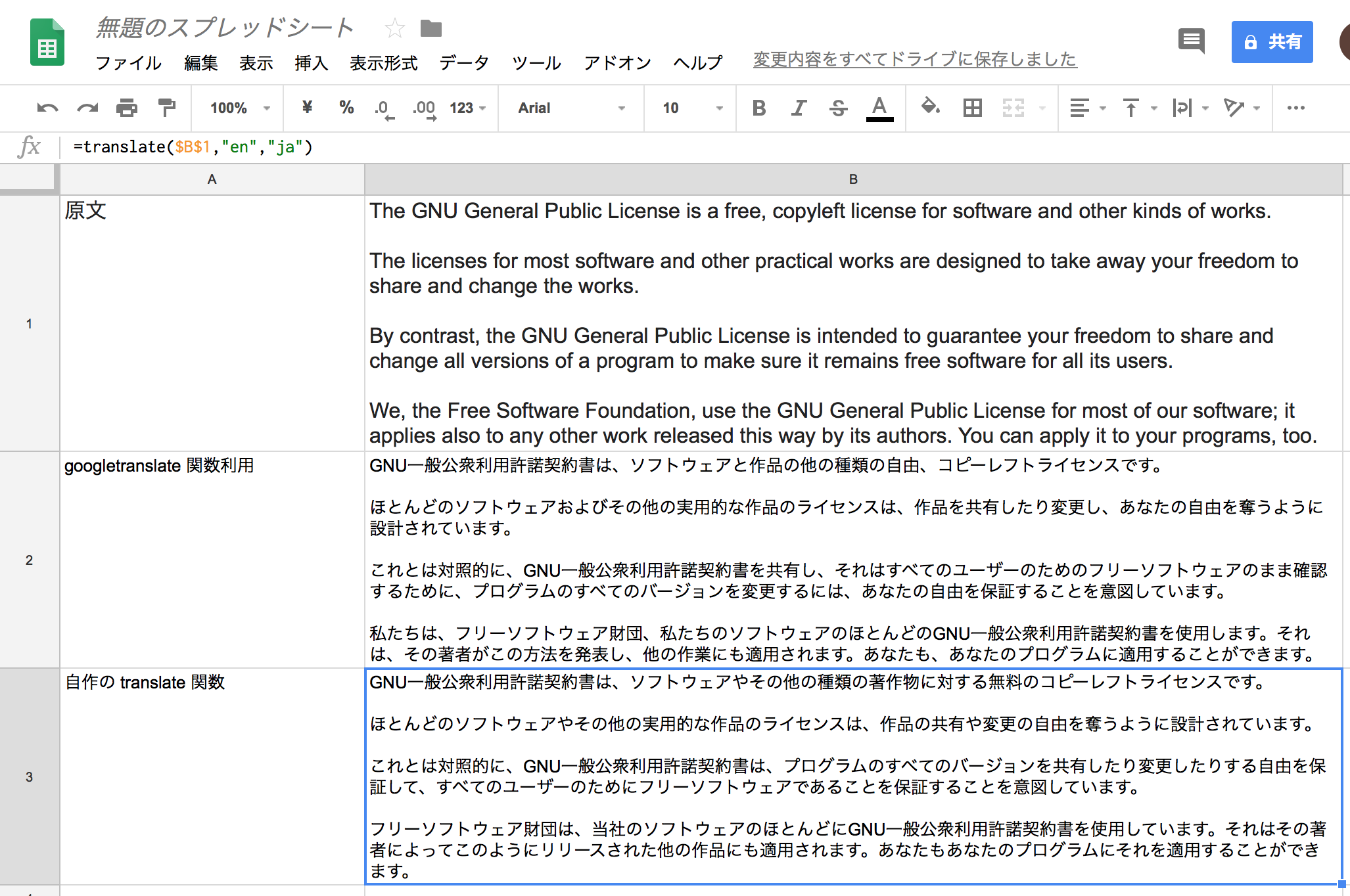
Task: Open the text color A swatch
Action: 879,108
